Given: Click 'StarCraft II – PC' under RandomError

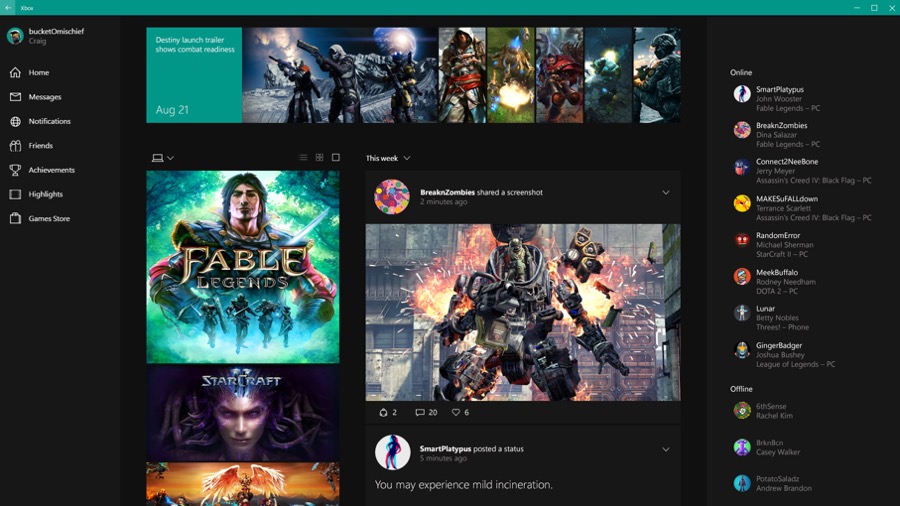Looking at the screenshot, I should pos(782,254).
